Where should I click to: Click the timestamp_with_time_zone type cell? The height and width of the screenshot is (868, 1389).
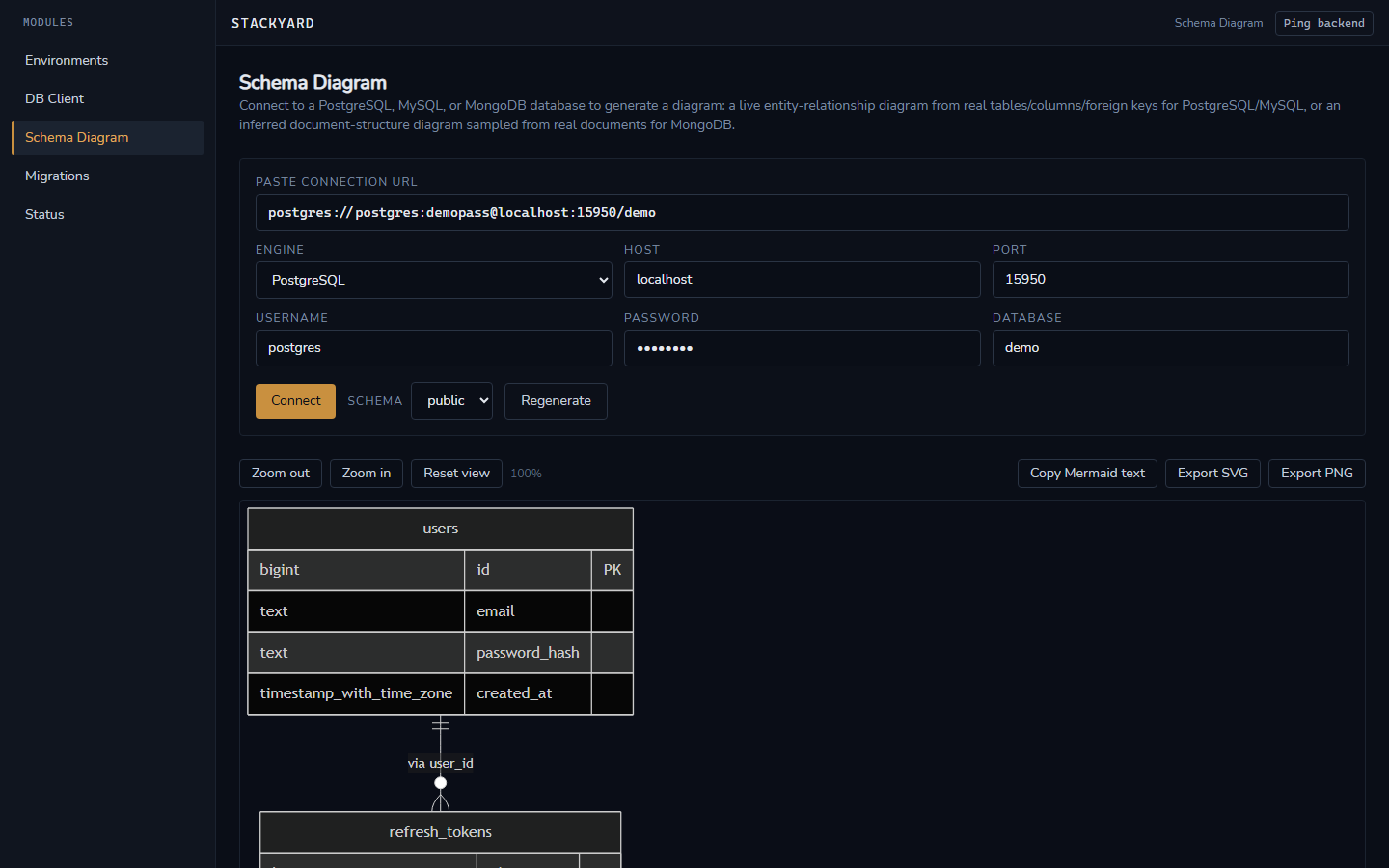[356, 693]
